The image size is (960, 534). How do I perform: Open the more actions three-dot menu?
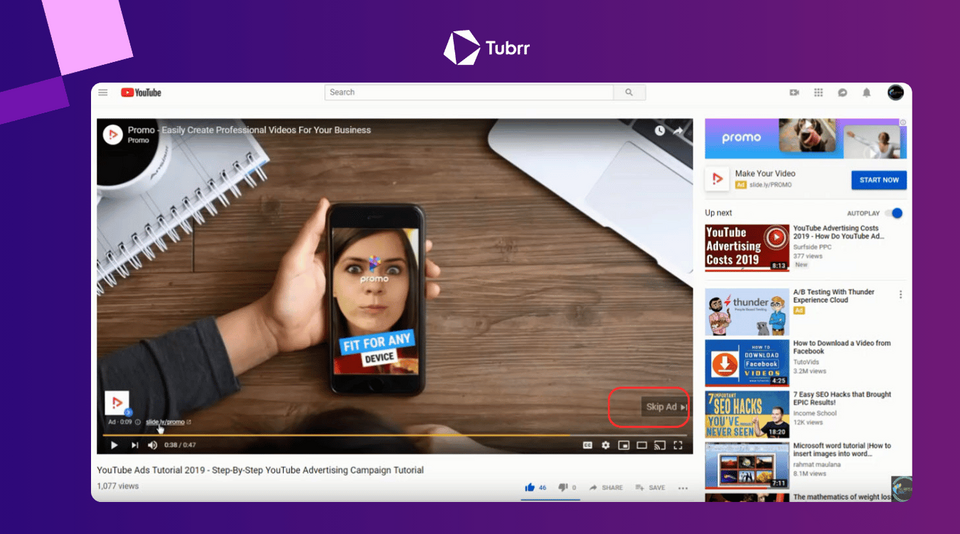tap(683, 488)
